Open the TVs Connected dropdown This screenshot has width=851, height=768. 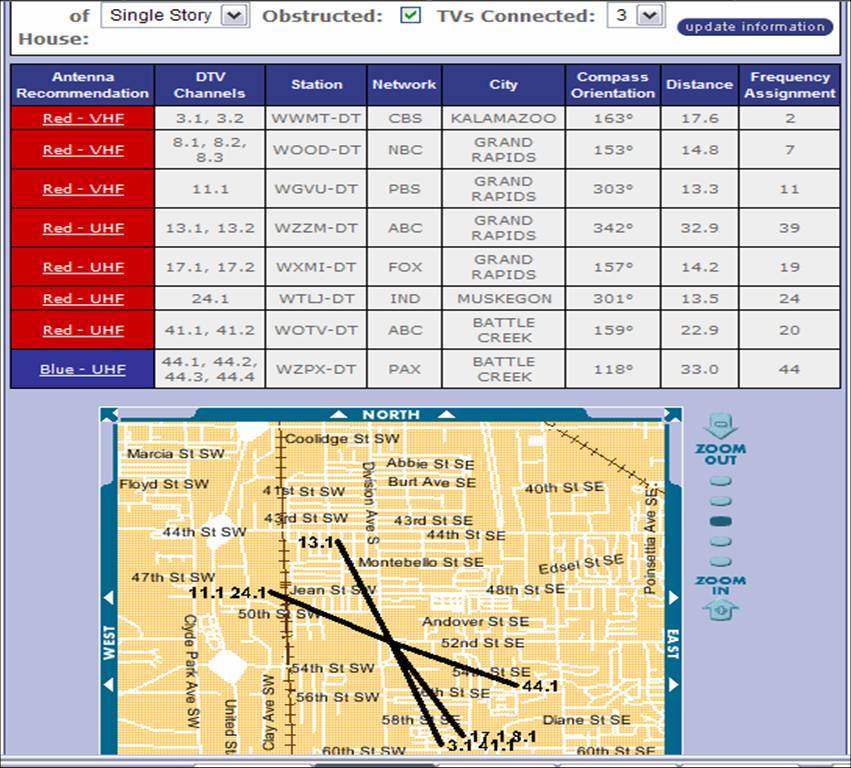(636, 15)
